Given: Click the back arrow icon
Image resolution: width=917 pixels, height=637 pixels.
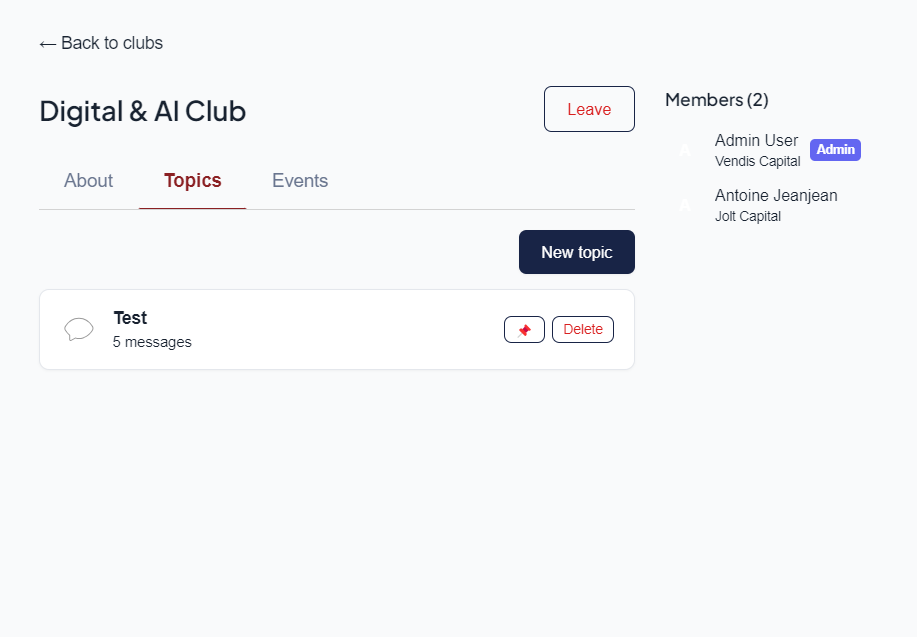Looking at the screenshot, I should point(47,44).
